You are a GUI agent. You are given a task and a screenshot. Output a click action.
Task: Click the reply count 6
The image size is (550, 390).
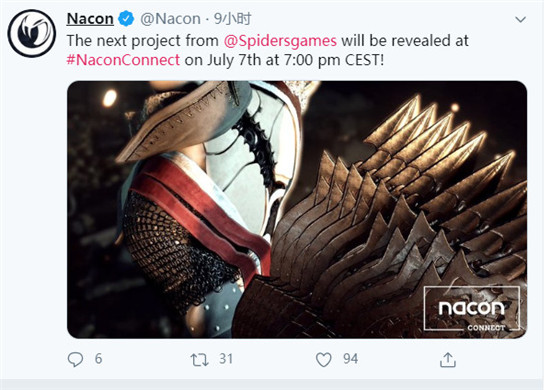click(99, 359)
